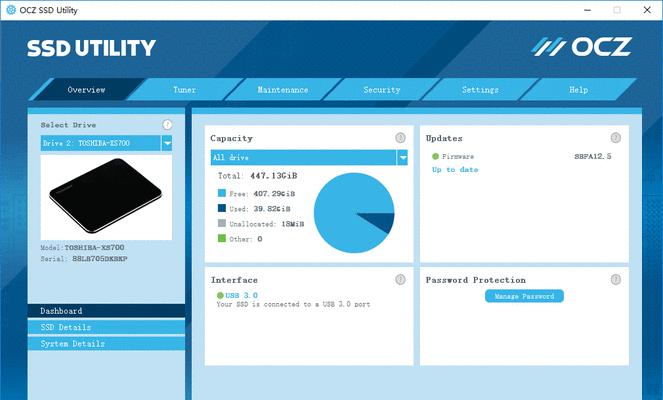
Task: Click the Free light blue color swatch
Action: 222,193
